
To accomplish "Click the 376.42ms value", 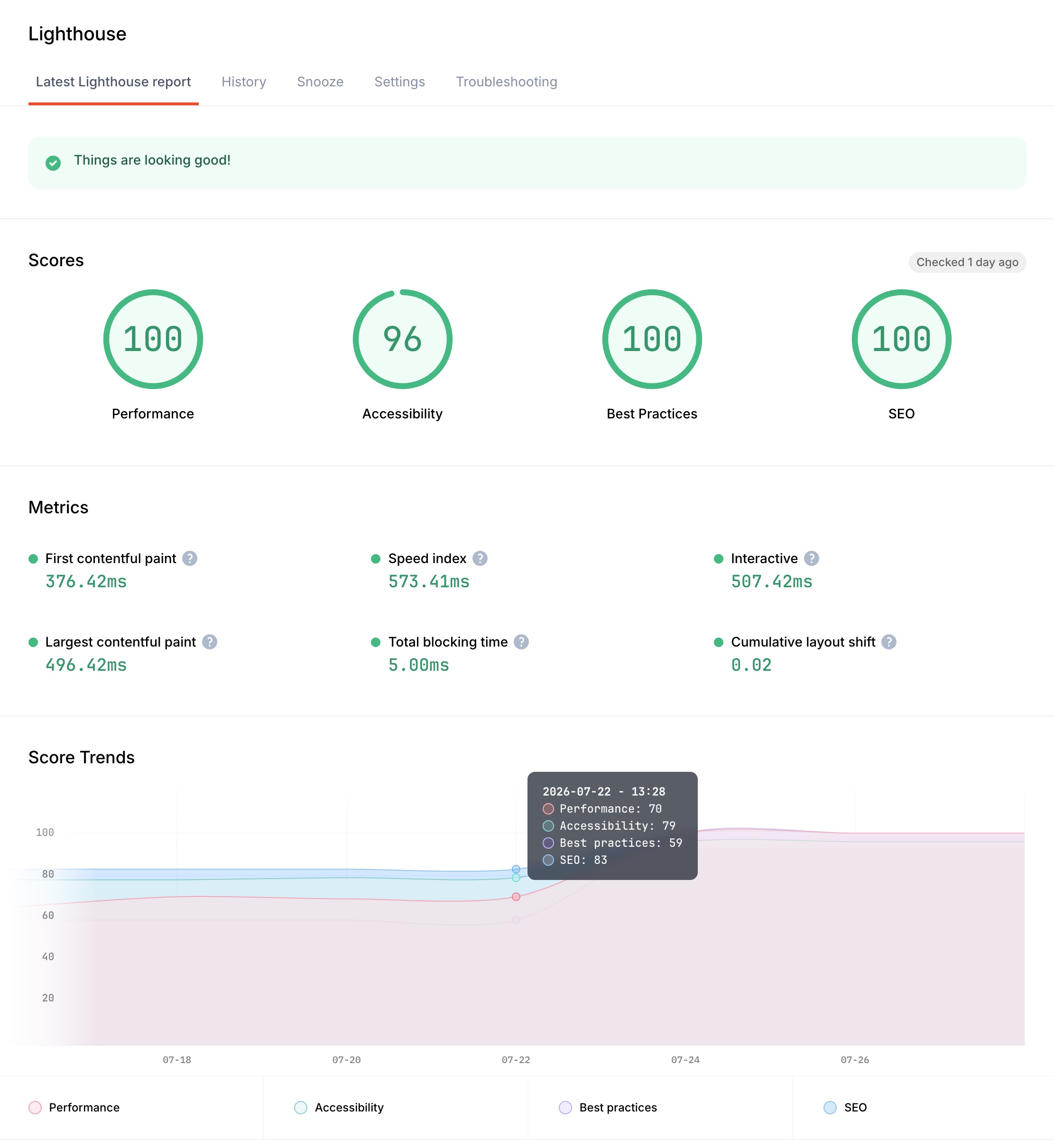I will 86,582.
